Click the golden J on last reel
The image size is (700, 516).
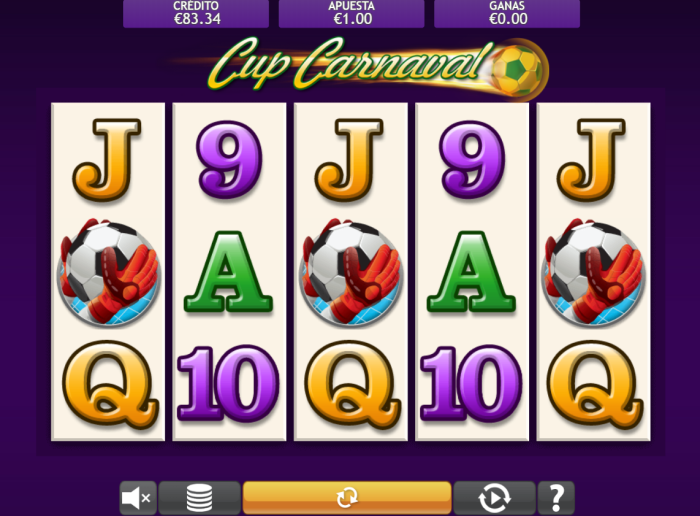pos(592,160)
